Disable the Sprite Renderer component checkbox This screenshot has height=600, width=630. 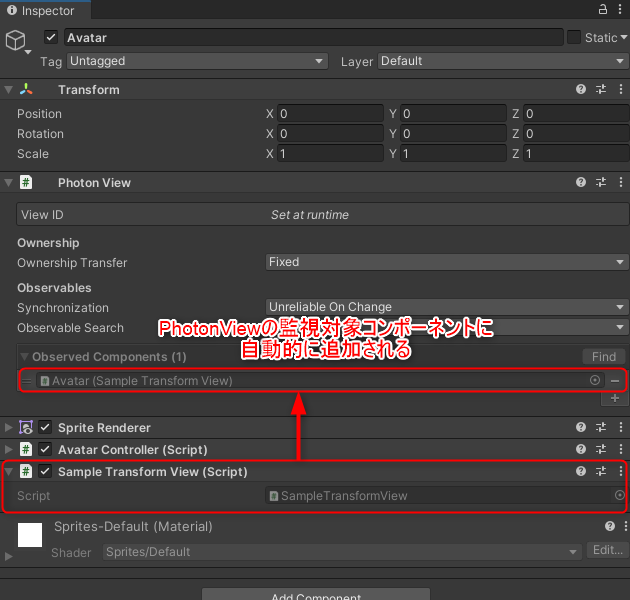(x=45, y=427)
